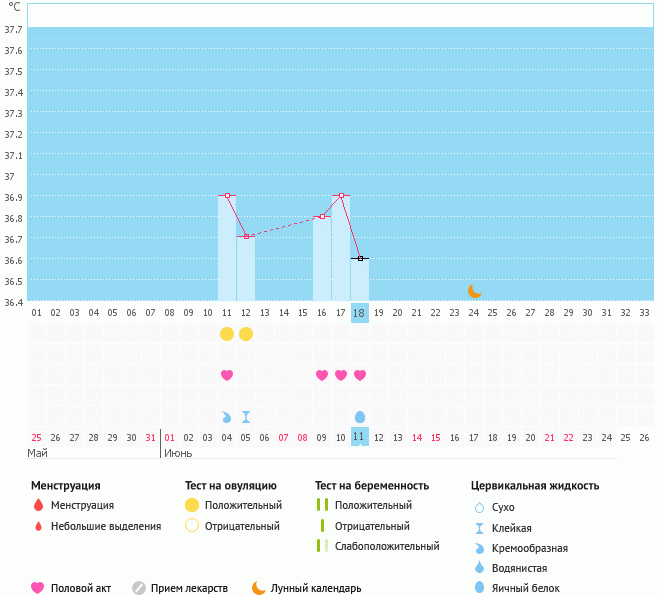This screenshot has width=663, height=595.
Task: Click the 36.8 temperature point on day 16
Action: click(x=322, y=217)
